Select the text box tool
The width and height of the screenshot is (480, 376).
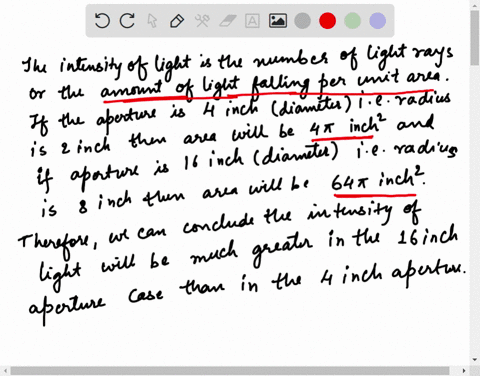click(x=252, y=21)
